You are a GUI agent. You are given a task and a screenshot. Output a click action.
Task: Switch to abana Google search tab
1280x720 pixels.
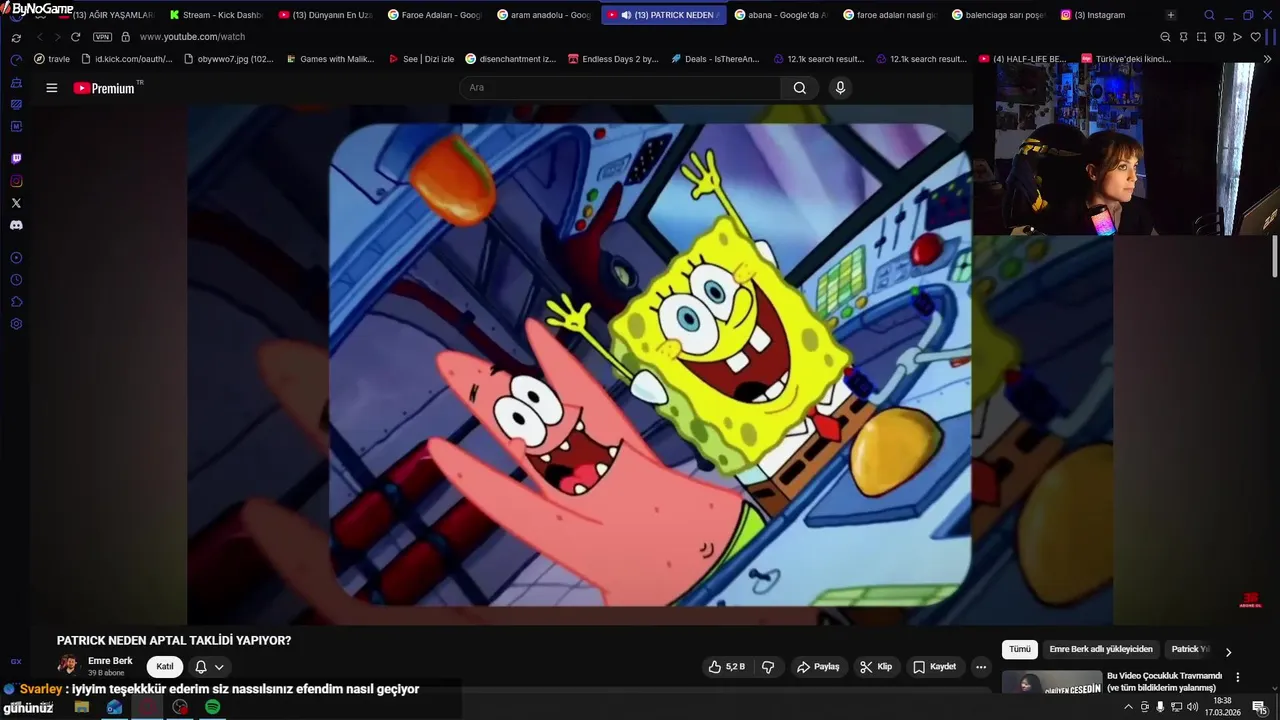point(780,15)
